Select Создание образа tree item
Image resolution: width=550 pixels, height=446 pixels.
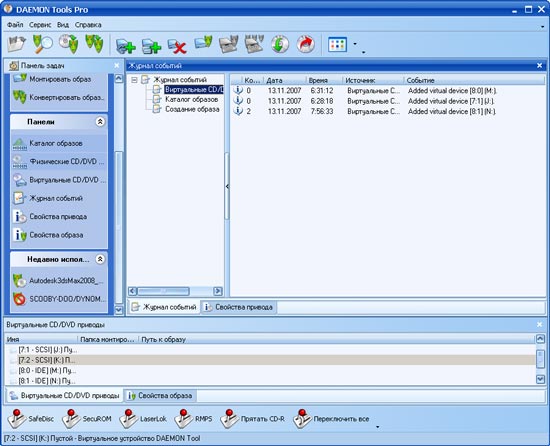pyautogui.click(x=192, y=109)
